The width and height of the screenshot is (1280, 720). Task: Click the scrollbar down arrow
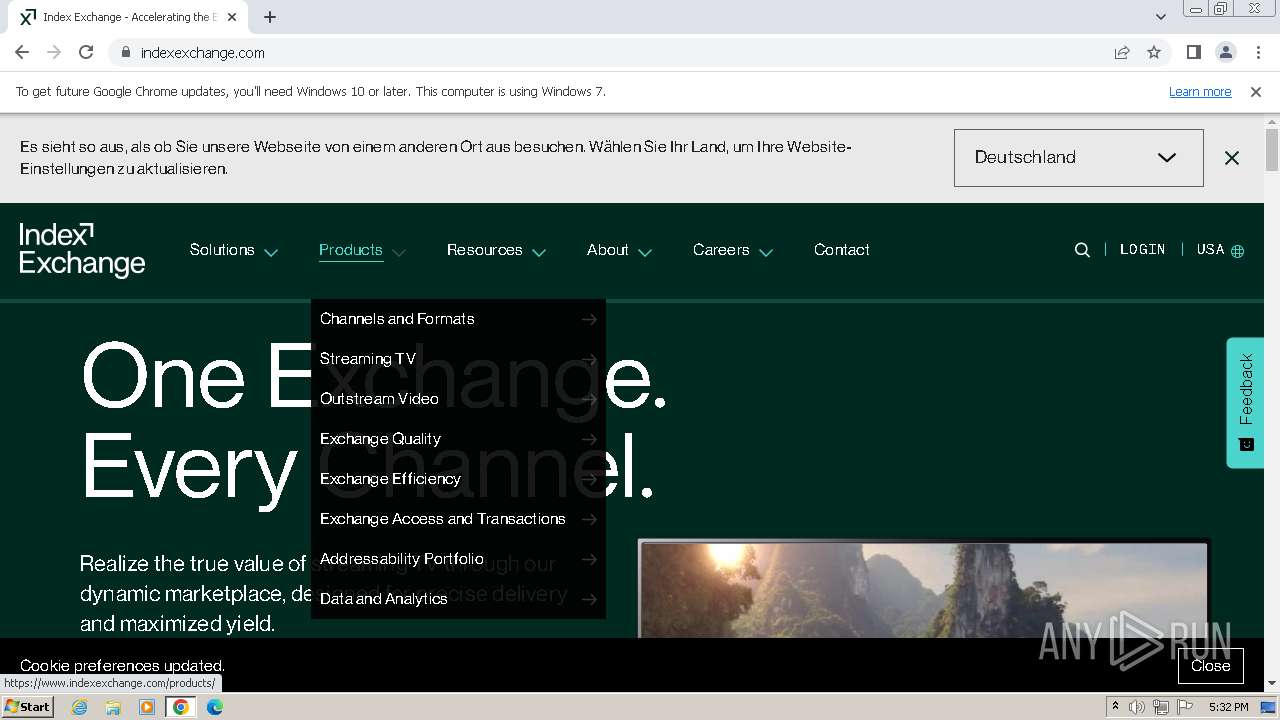point(1272,683)
